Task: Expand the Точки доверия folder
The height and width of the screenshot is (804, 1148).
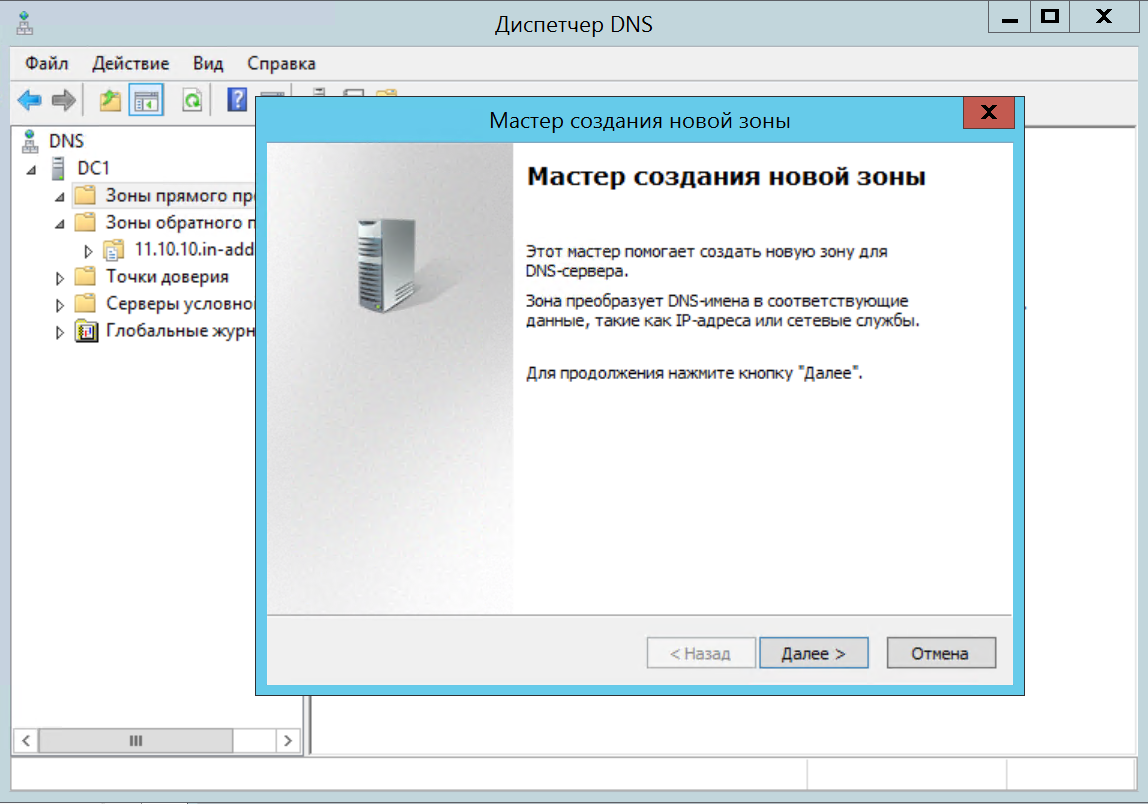Action: coord(59,277)
